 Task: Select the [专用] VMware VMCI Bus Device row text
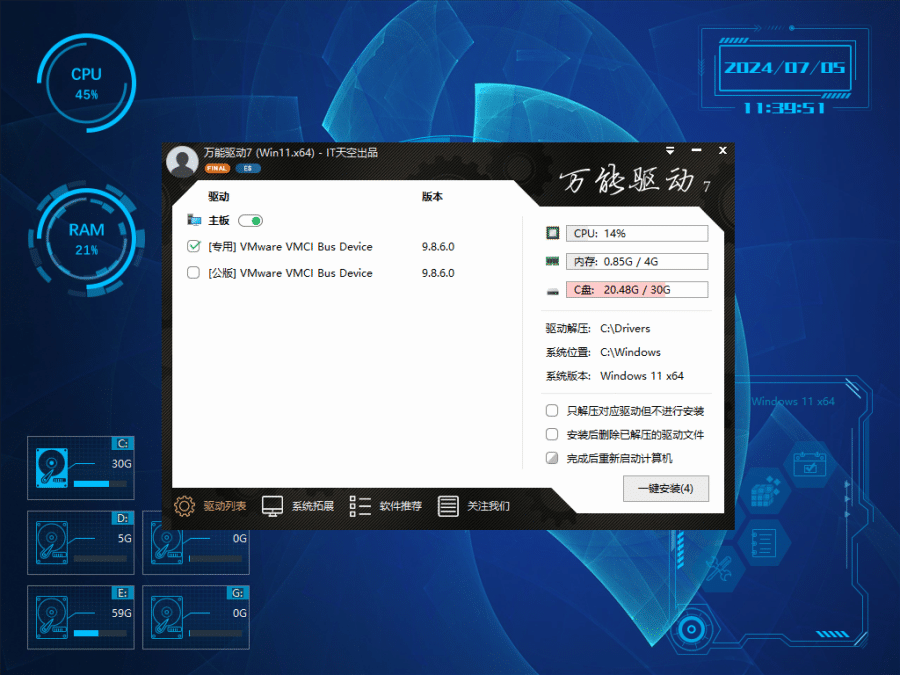(290, 247)
